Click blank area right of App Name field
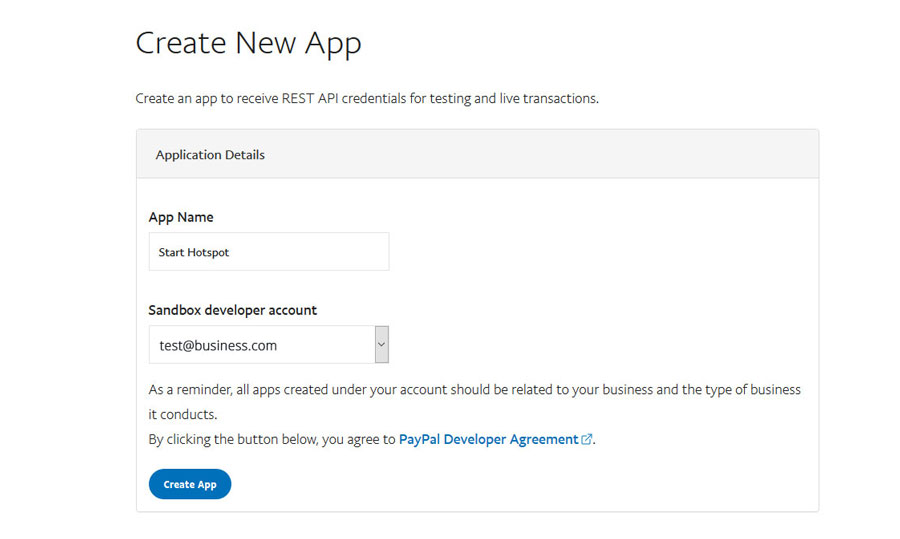900x539 pixels. [x=600, y=252]
